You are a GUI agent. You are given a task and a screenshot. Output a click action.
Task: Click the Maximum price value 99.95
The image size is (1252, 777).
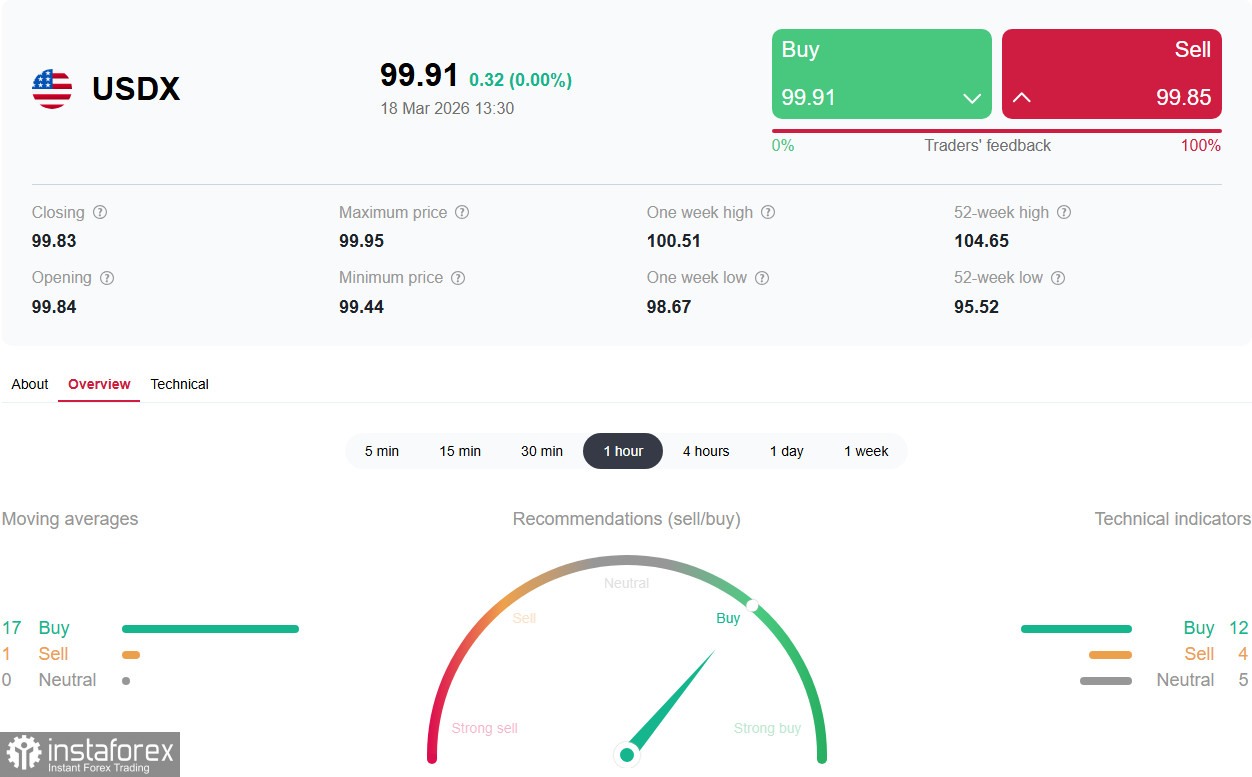[361, 241]
